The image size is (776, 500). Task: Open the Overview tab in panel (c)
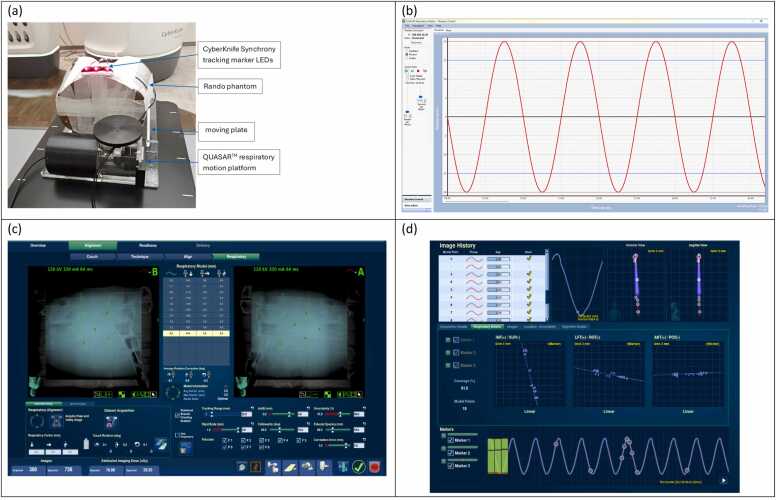point(39,246)
